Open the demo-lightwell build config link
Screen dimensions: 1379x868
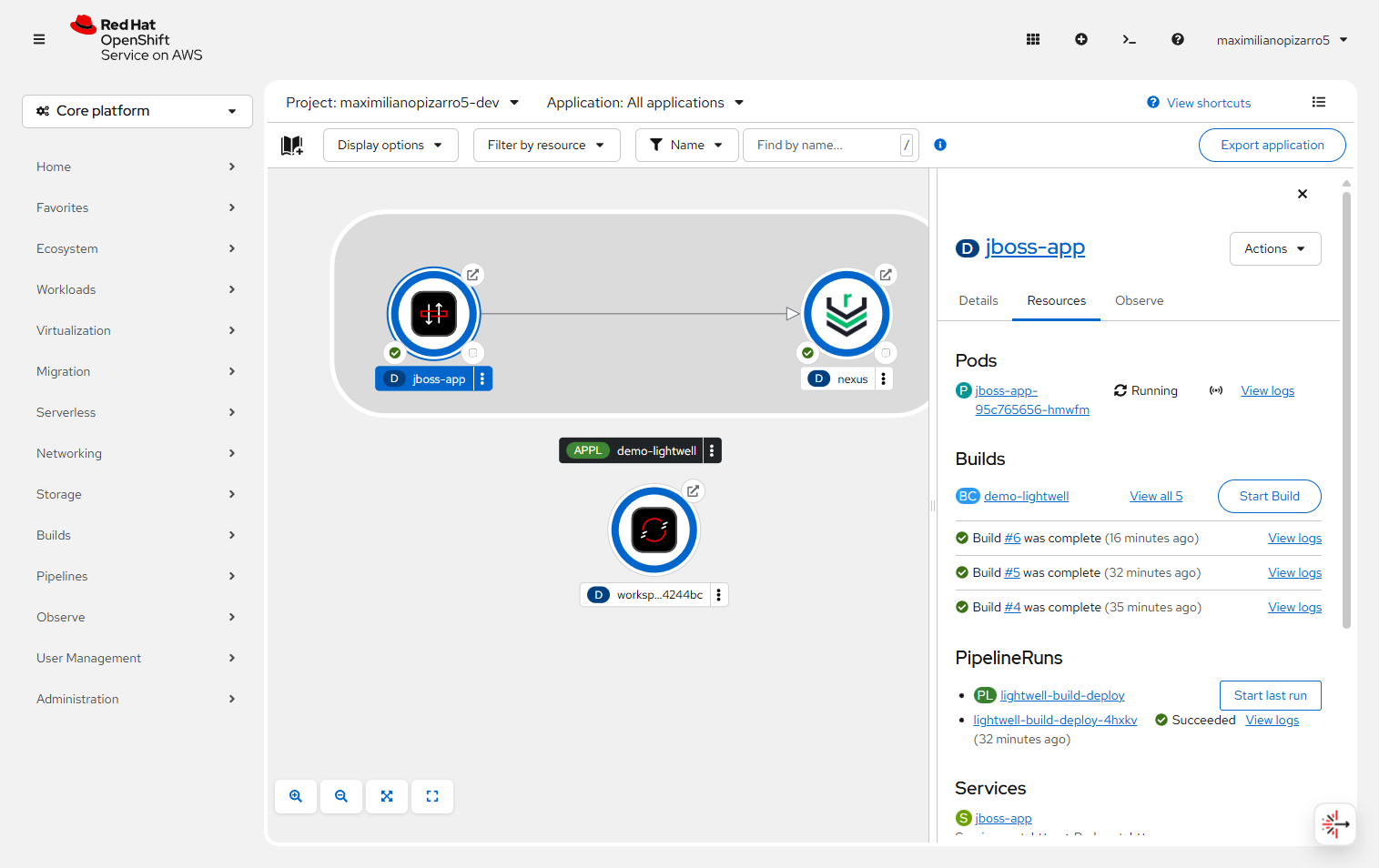[x=1026, y=496]
